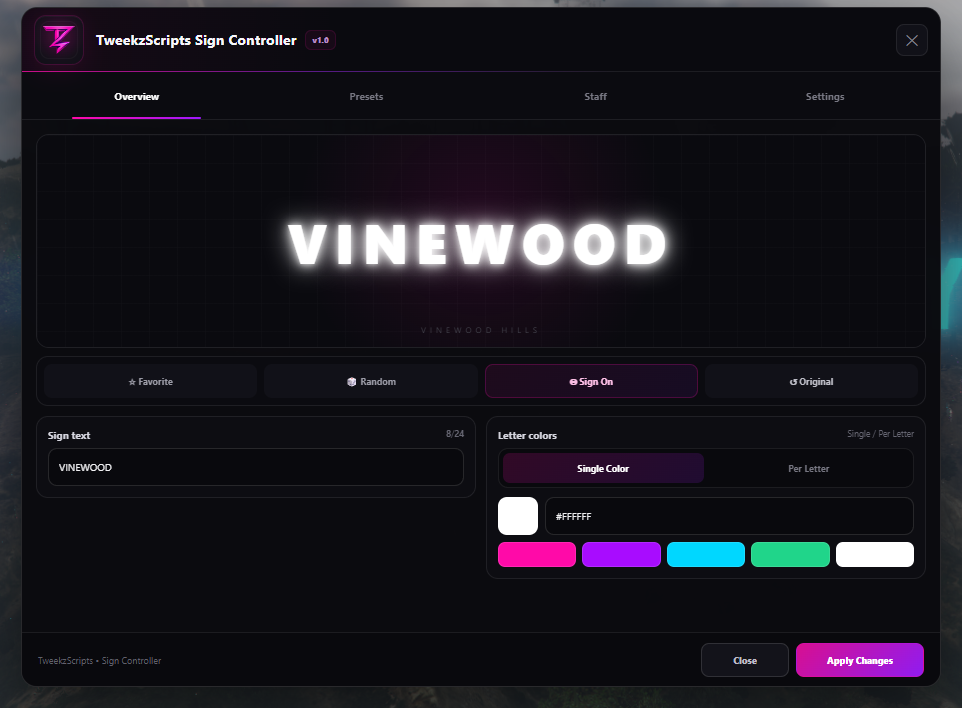Pick the pink preset color
The image size is (962, 708).
(537, 555)
